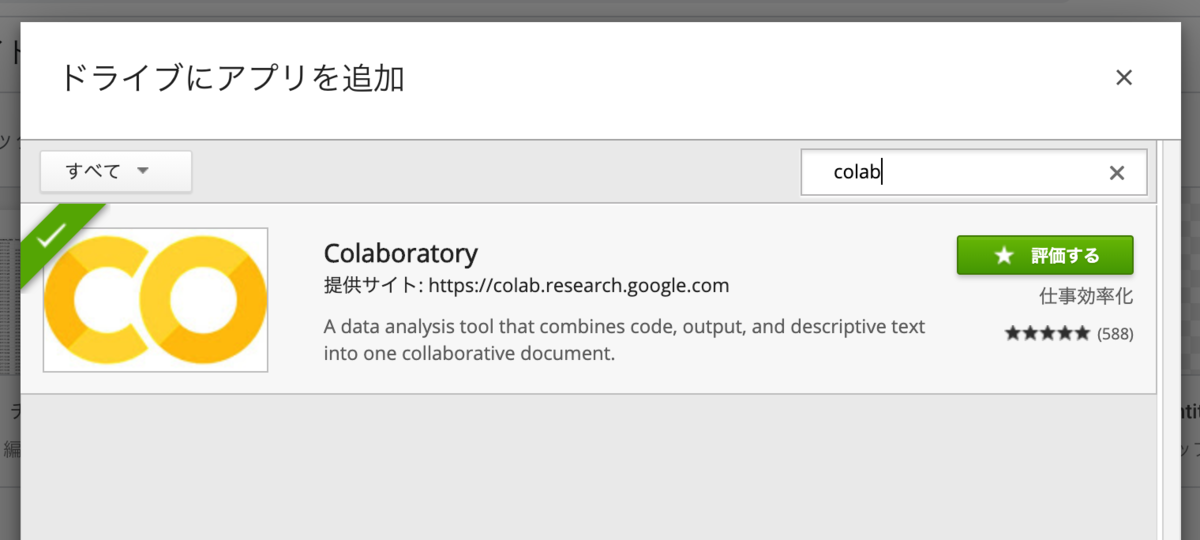Screen dimensions: 1200x540
Task: Click the colab.research.google.com provider URL
Action: click(x=579, y=285)
